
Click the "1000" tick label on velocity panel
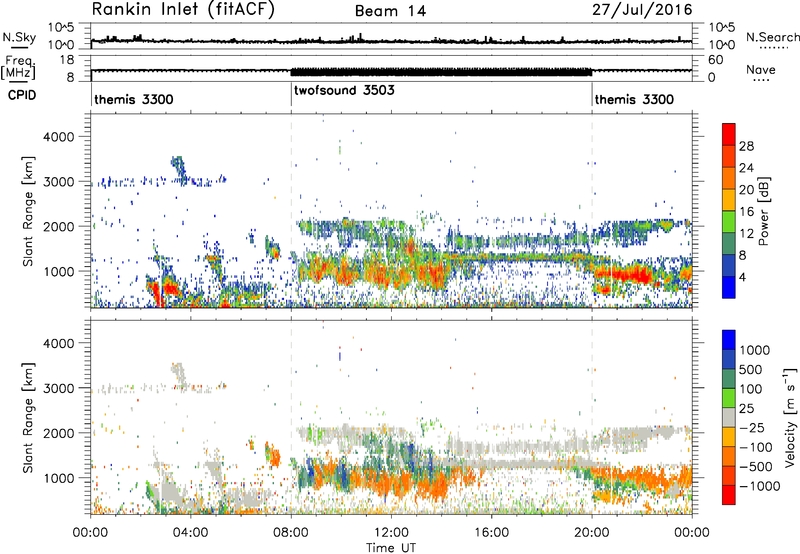[x=58, y=478]
